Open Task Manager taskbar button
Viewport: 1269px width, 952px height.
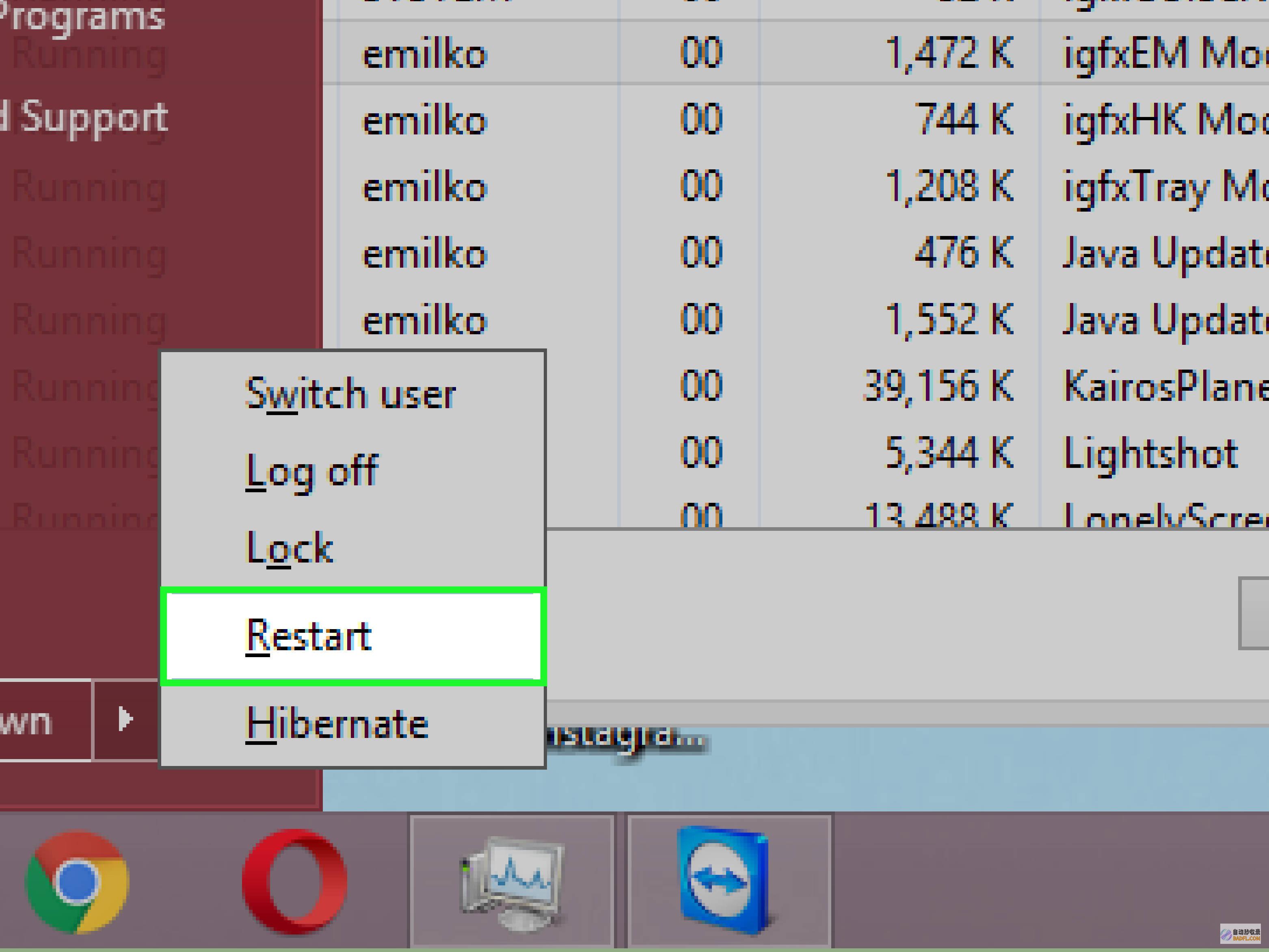click(x=512, y=881)
